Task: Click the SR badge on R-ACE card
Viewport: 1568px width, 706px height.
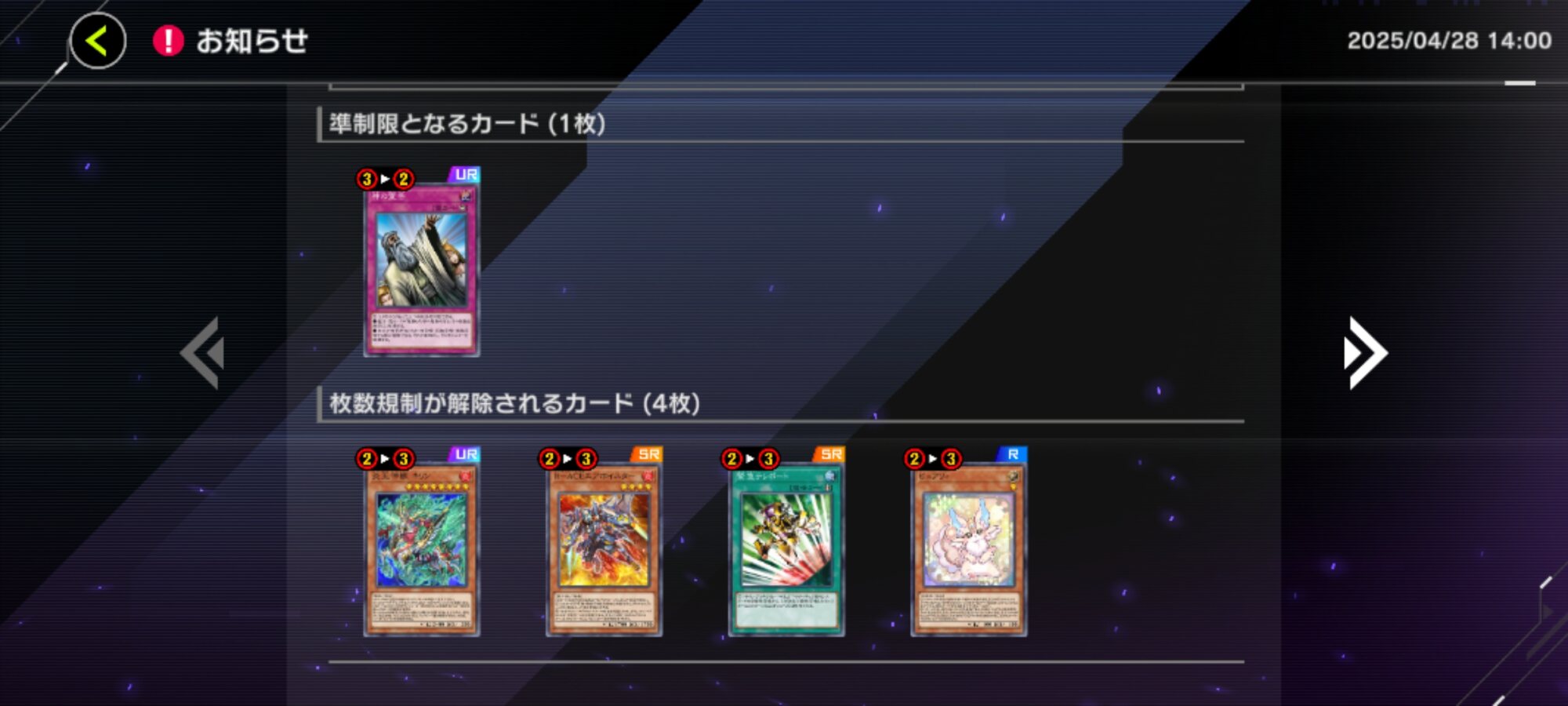Action: point(647,455)
